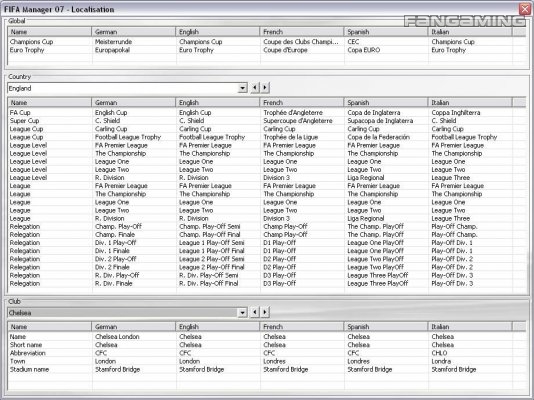Click the German column header in Global table

pyautogui.click(x=134, y=32)
